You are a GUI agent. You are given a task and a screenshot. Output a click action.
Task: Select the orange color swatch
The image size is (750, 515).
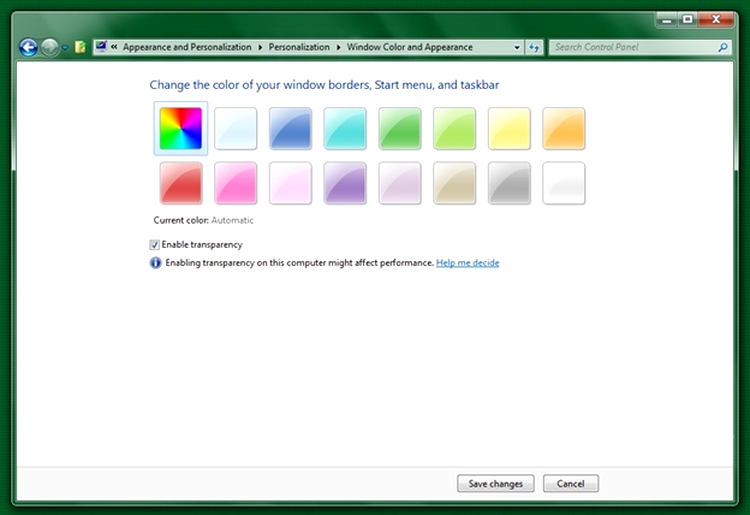[x=563, y=128]
